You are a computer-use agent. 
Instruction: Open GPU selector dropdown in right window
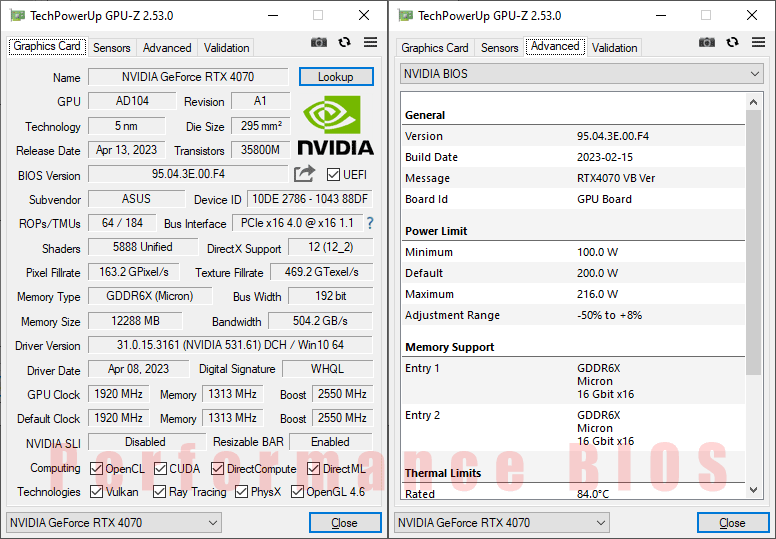tap(501, 523)
